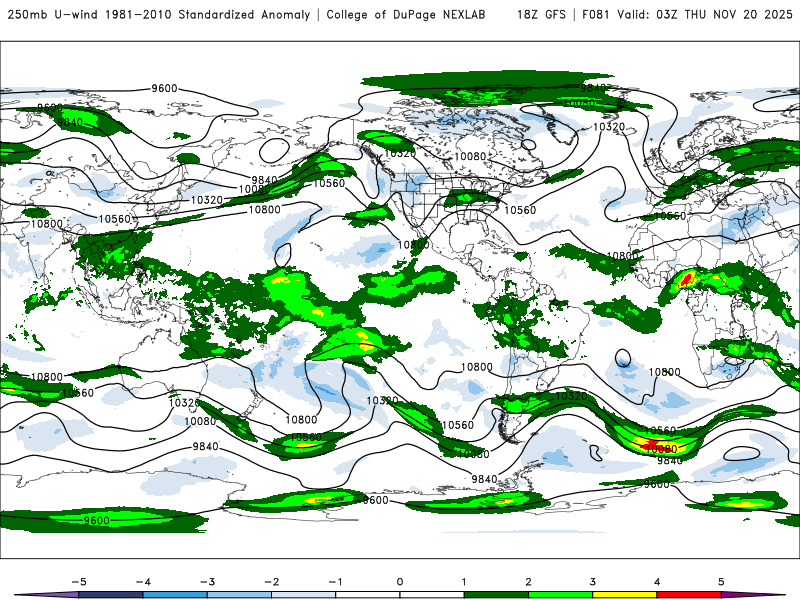Click the '0' colorbar tick label
800x600 pixels.
click(x=400, y=582)
